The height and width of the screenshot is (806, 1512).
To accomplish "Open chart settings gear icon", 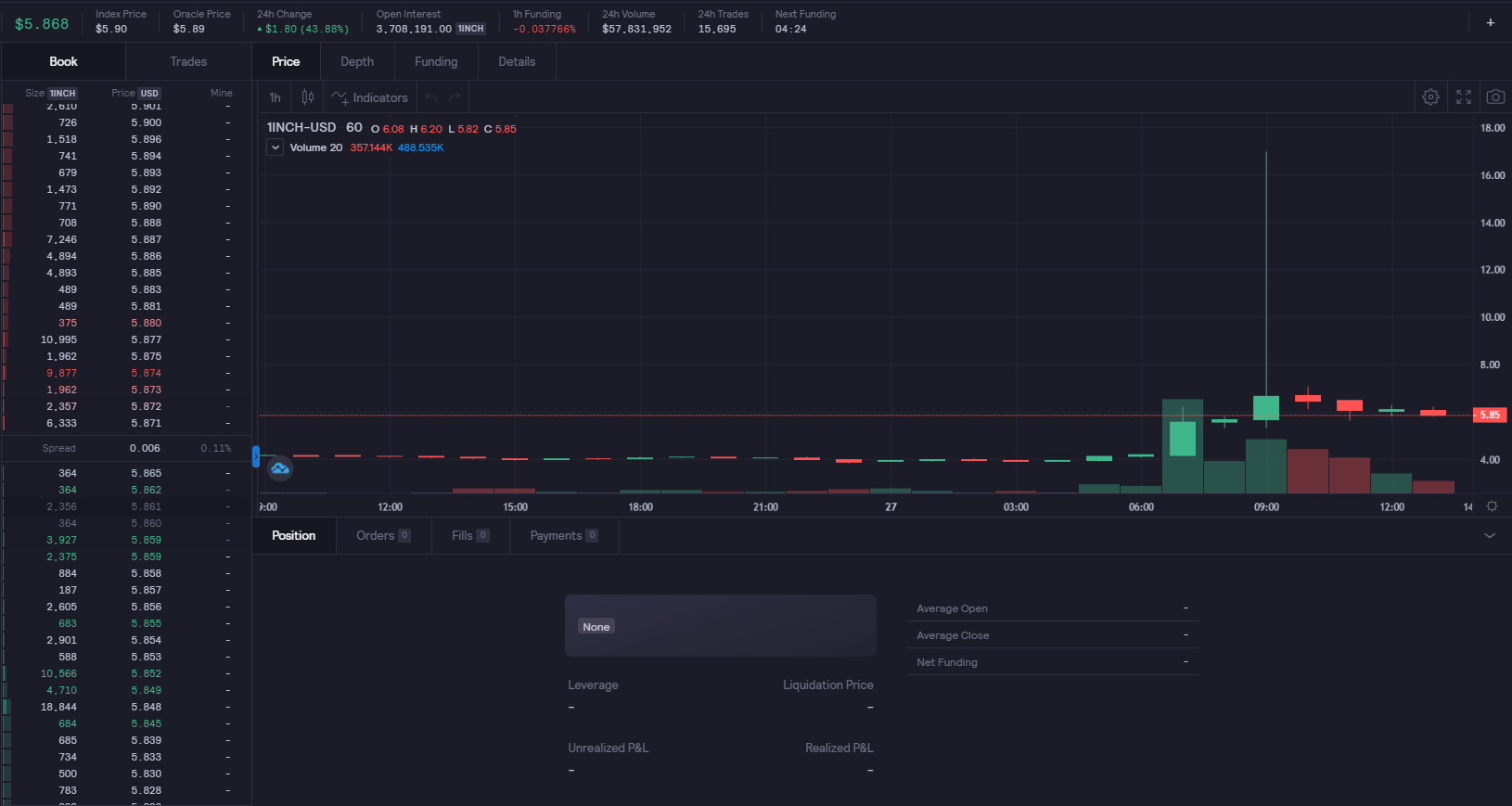I will pos(1430,96).
